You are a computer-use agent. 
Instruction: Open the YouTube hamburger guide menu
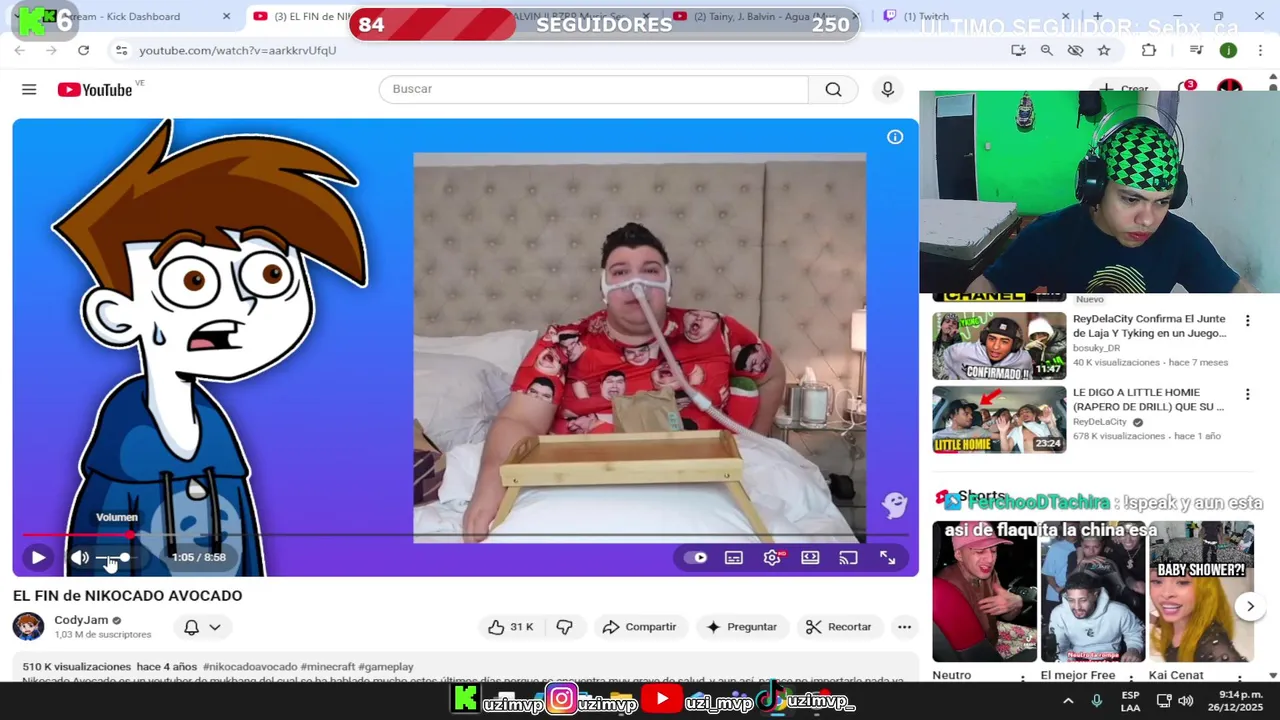coord(29,90)
